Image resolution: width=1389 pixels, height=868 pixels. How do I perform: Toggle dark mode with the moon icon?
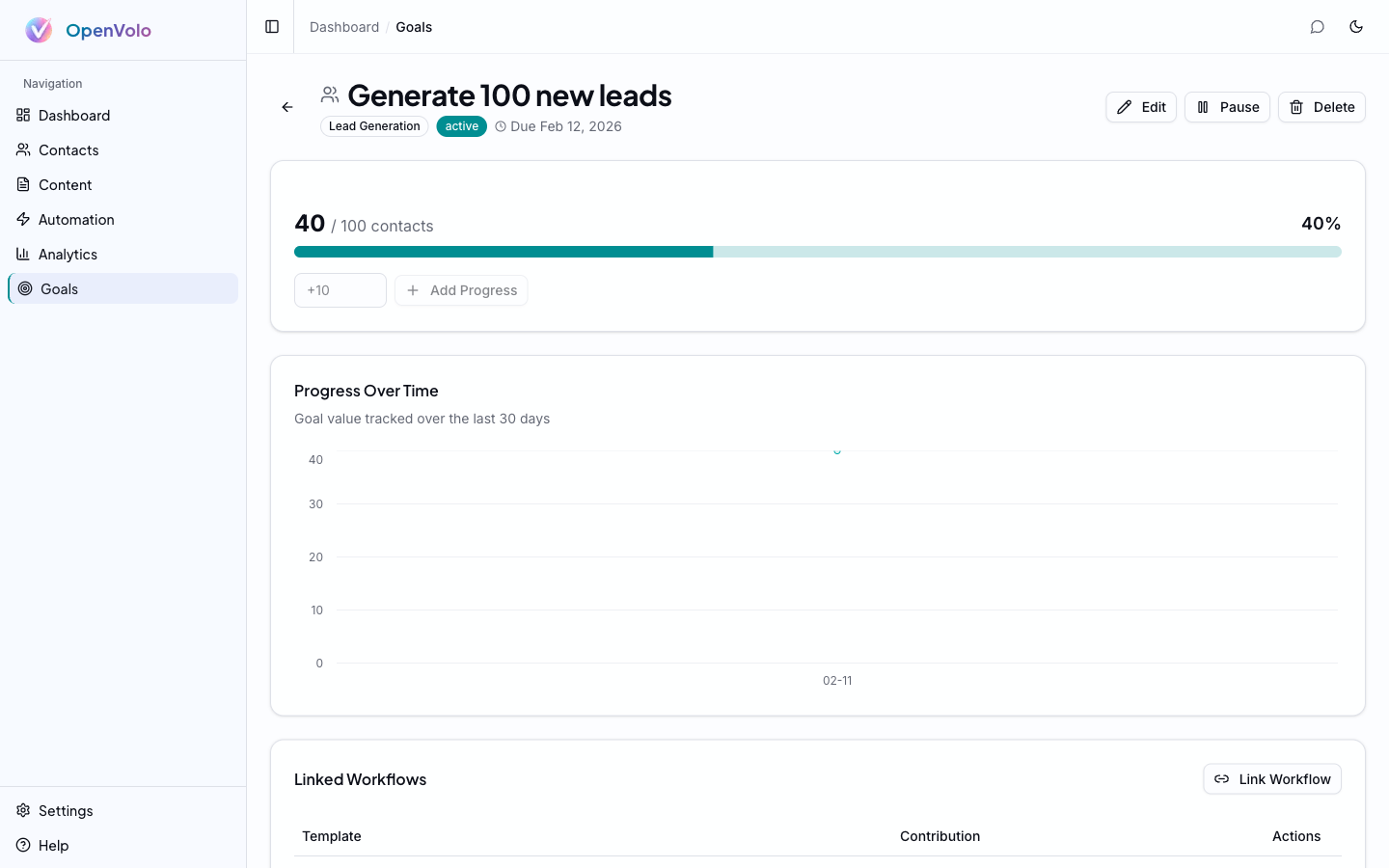[1356, 26]
